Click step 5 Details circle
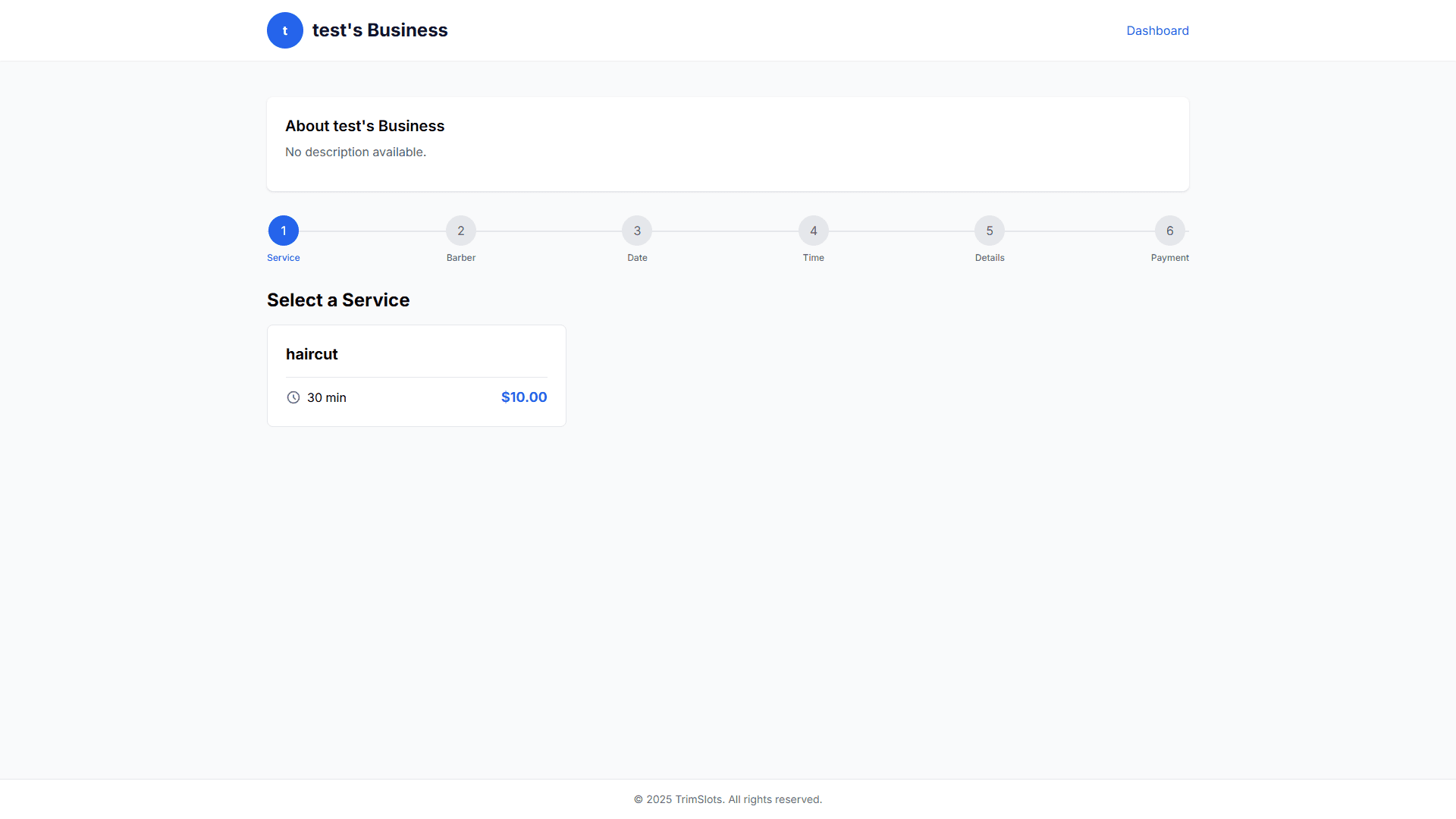 (990, 231)
